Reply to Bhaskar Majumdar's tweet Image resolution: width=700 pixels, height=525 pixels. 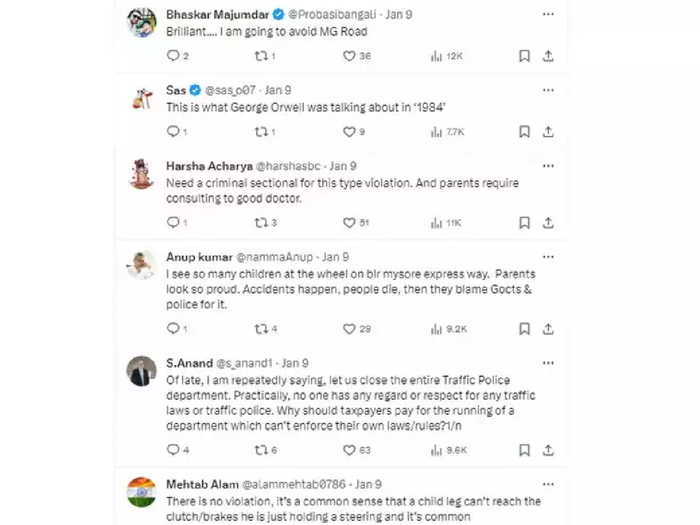[x=172, y=56]
